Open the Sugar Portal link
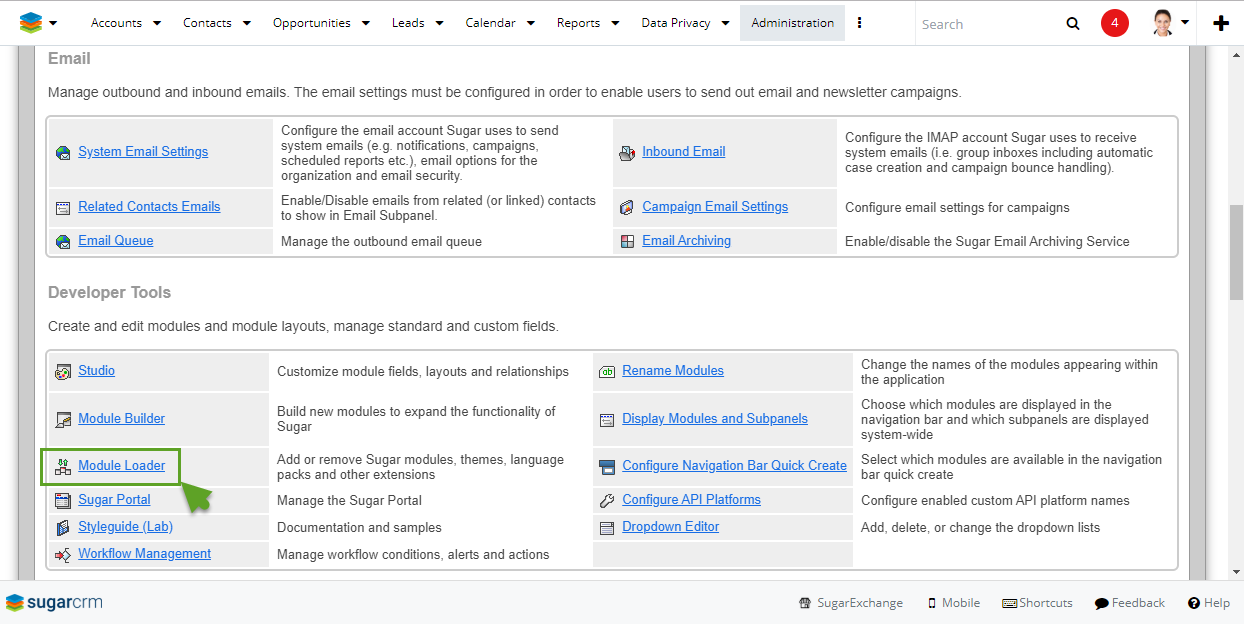The image size is (1244, 624). click(115, 500)
